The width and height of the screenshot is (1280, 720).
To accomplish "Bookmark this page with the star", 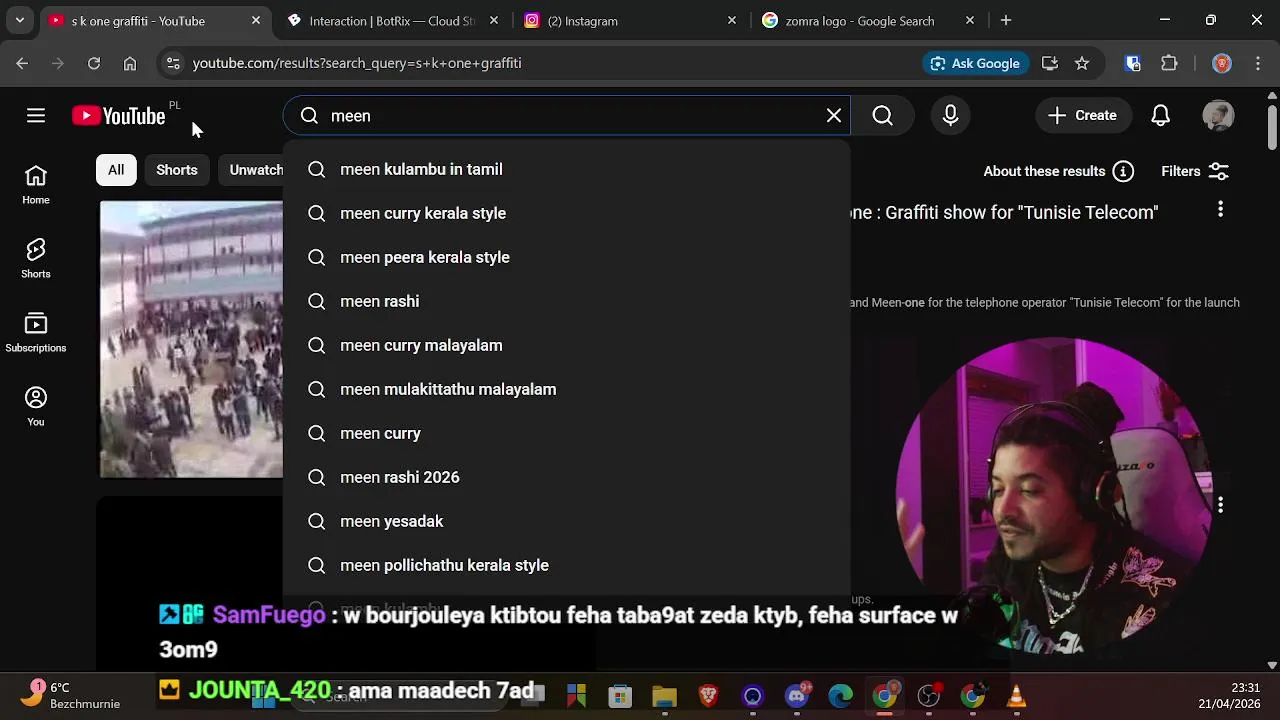I will (x=1082, y=63).
